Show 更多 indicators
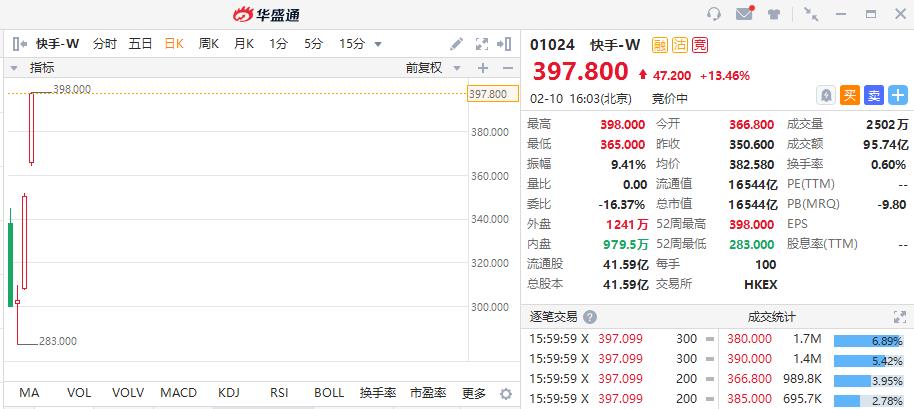 (x=474, y=393)
